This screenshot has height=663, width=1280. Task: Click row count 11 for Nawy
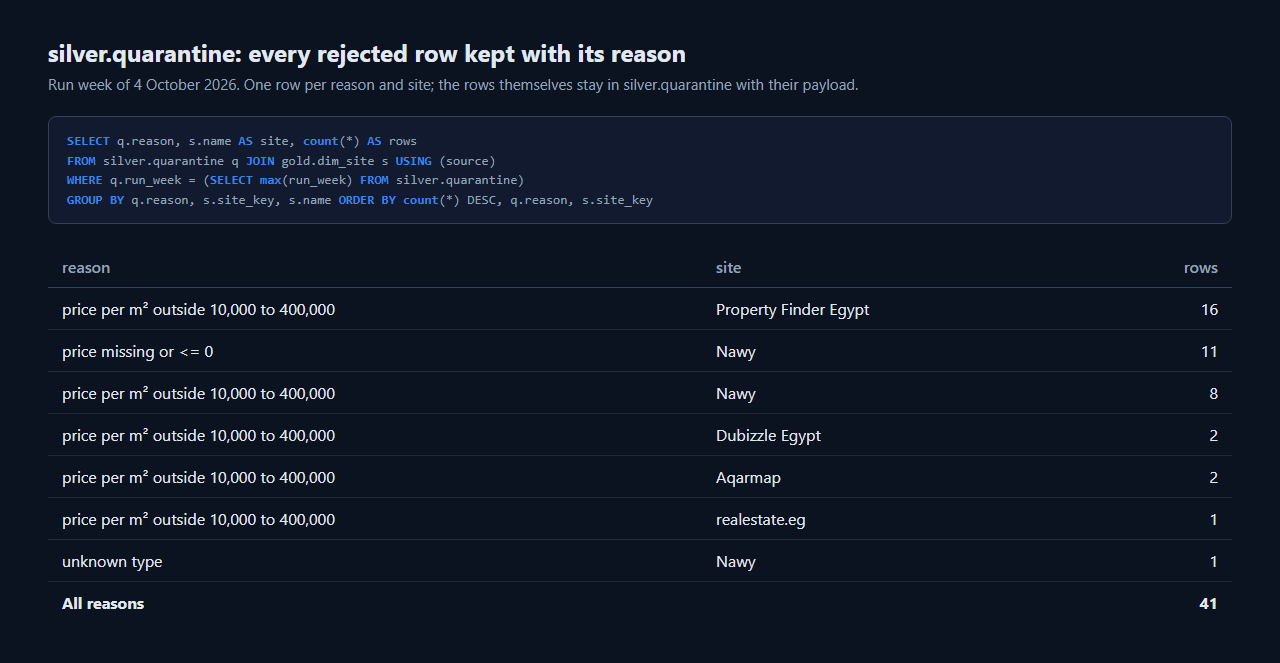tap(1209, 352)
